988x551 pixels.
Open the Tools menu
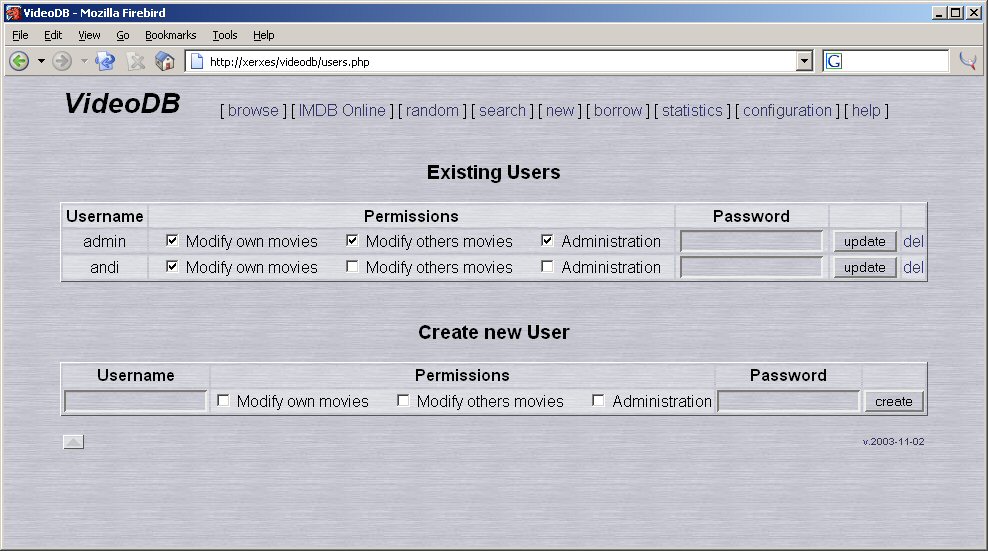[x=224, y=35]
